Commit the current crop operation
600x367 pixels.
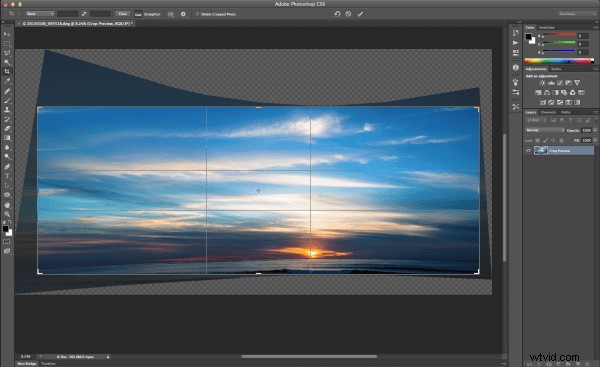[360, 14]
